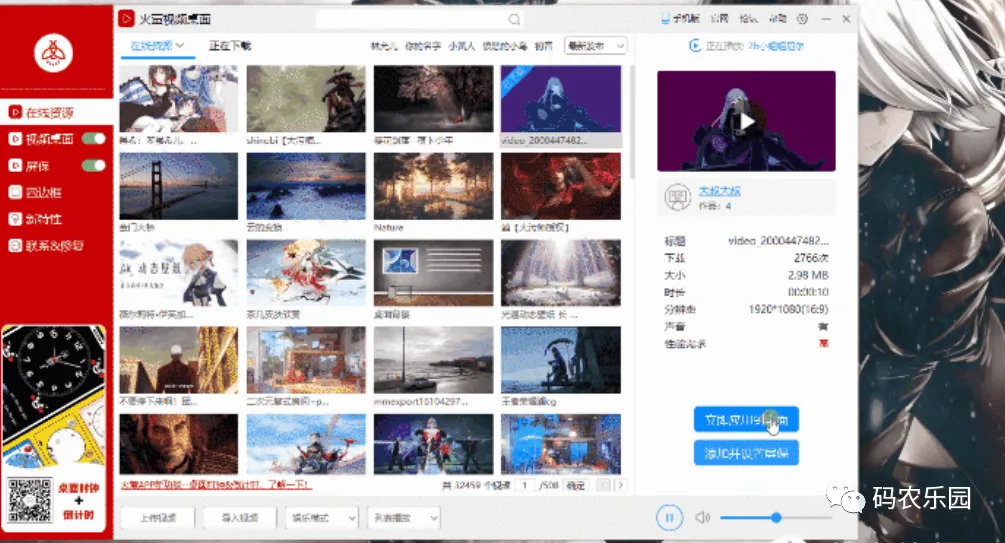This screenshot has width=1005, height=543.
Task: Click the 上传视频 upload button
Action: (x=158, y=518)
